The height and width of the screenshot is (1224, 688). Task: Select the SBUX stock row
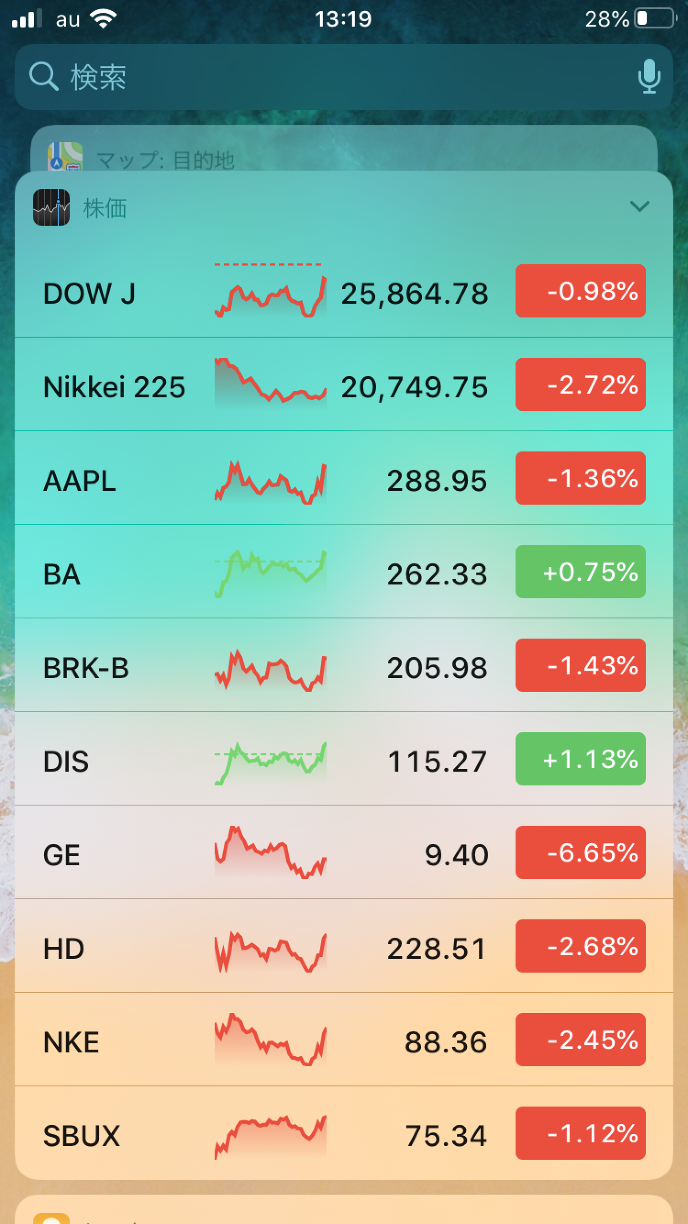[x=343, y=1134]
